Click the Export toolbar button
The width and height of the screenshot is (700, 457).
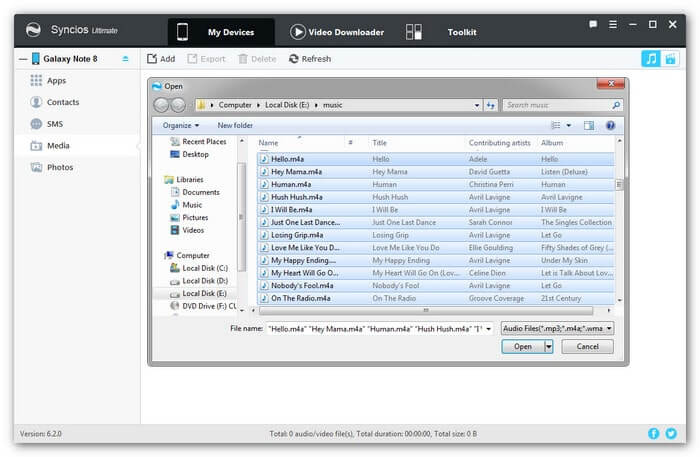pos(206,59)
